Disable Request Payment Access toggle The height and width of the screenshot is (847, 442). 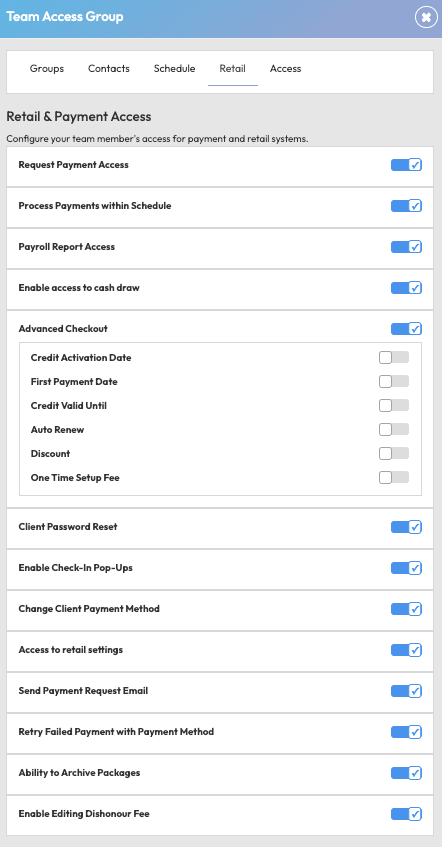406,165
